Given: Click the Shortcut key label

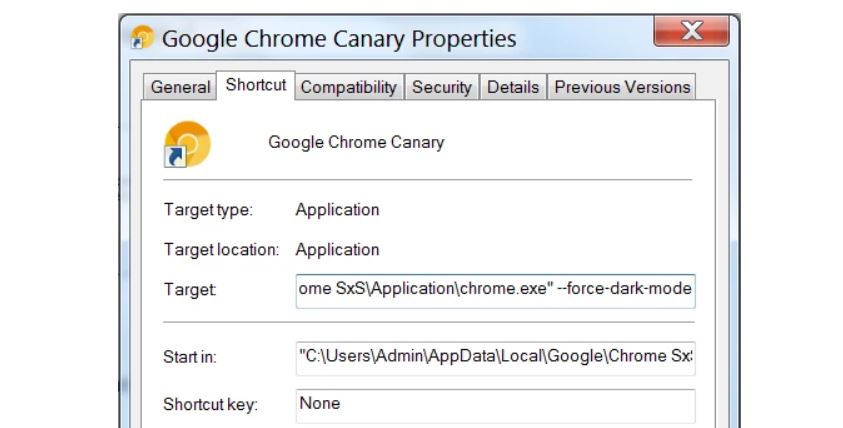Looking at the screenshot, I should pos(210,405).
